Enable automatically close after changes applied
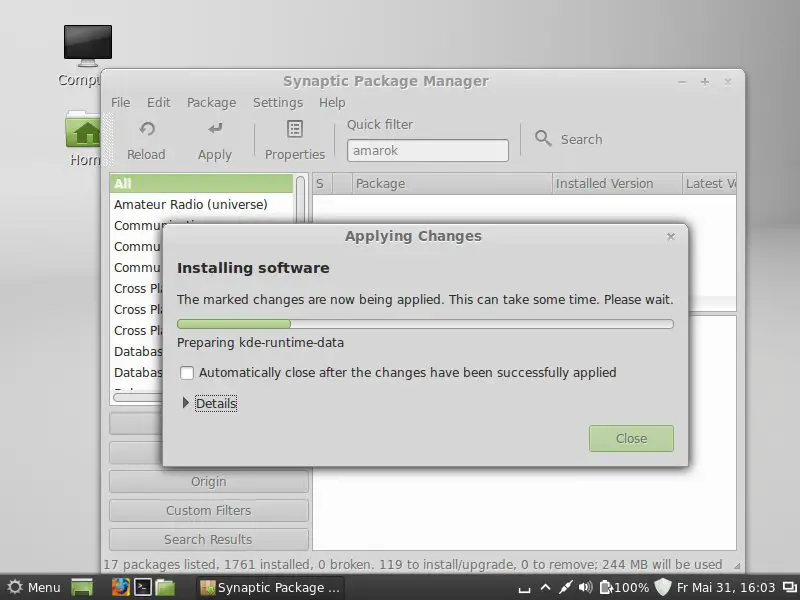The width and height of the screenshot is (800, 600). point(187,373)
